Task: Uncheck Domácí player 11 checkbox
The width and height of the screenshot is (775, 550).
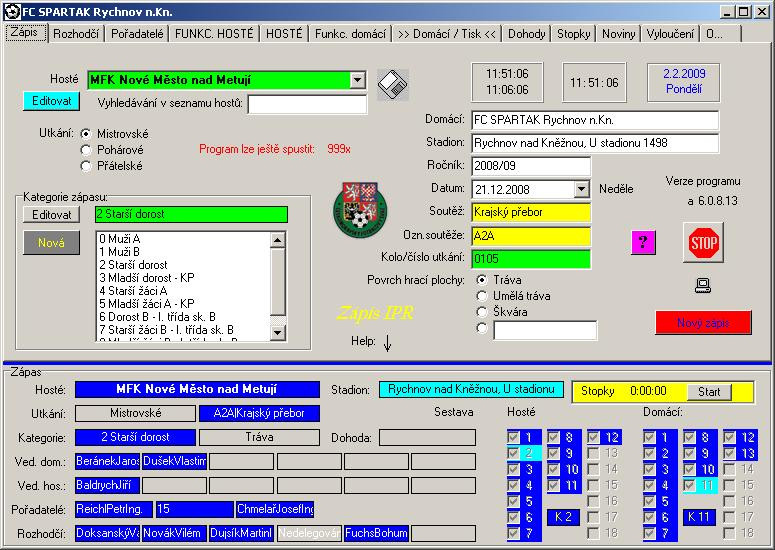Action: click(689, 485)
